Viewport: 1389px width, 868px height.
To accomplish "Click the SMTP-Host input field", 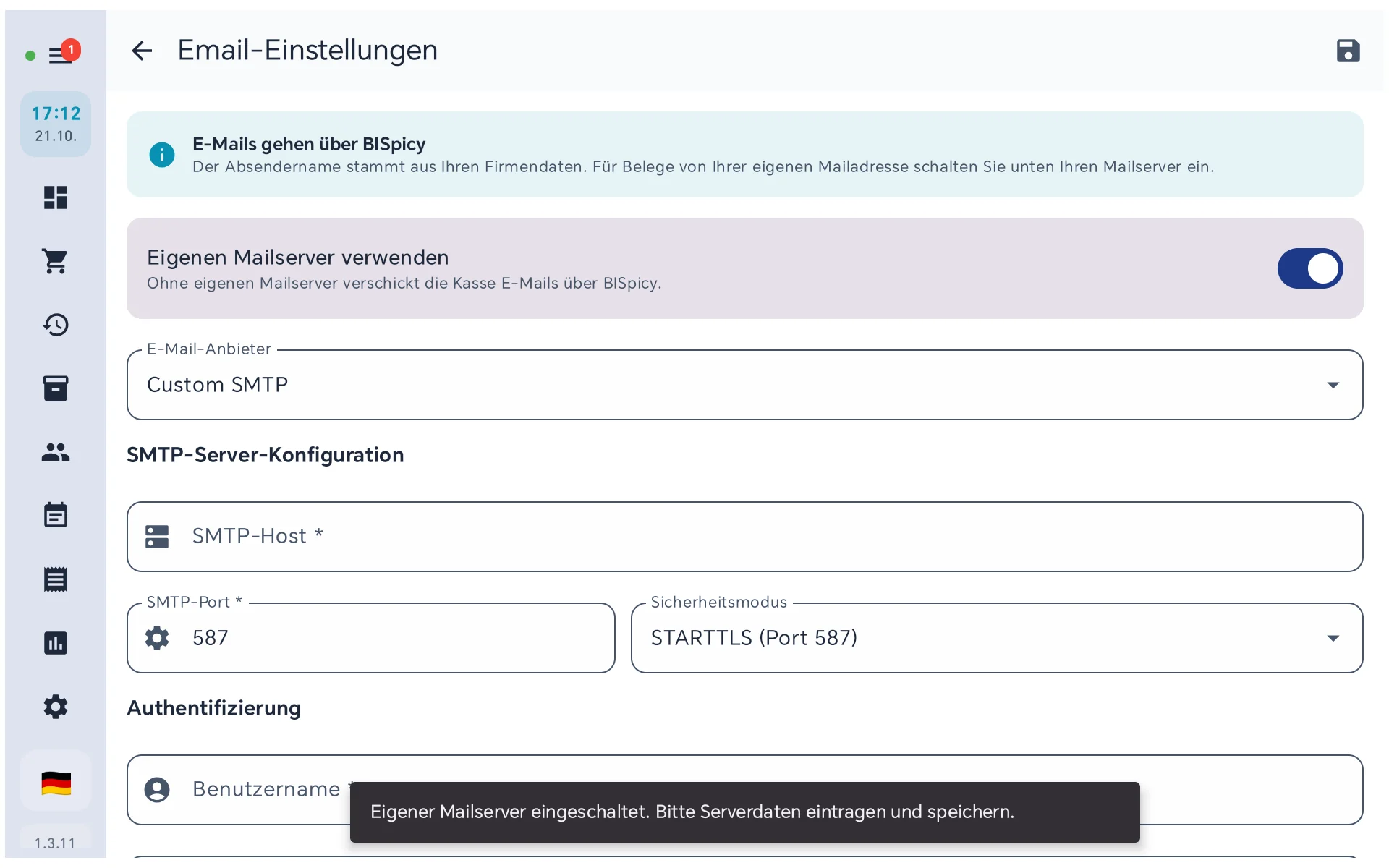I will 745,537.
